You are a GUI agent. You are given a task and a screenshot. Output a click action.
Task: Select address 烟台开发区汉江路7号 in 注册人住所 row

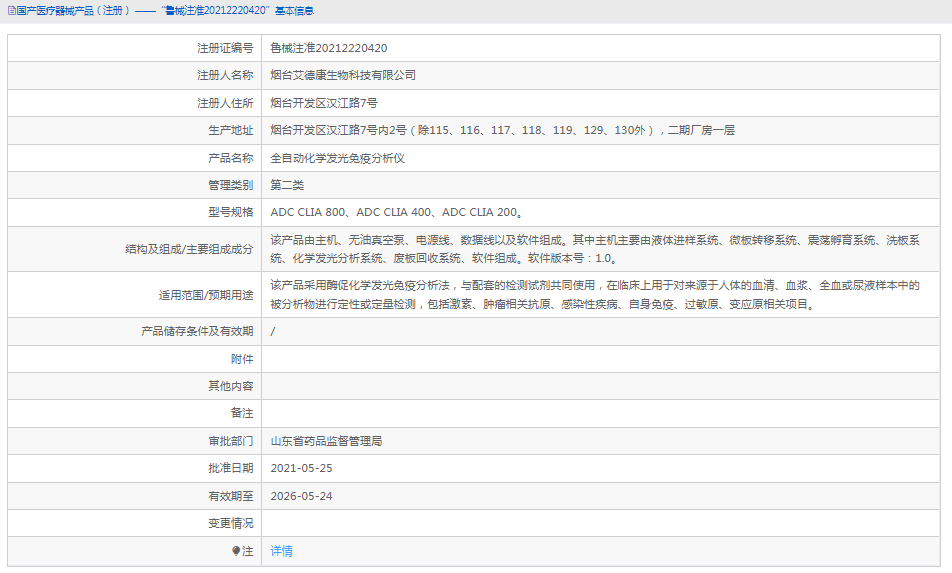tap(324, 103)
